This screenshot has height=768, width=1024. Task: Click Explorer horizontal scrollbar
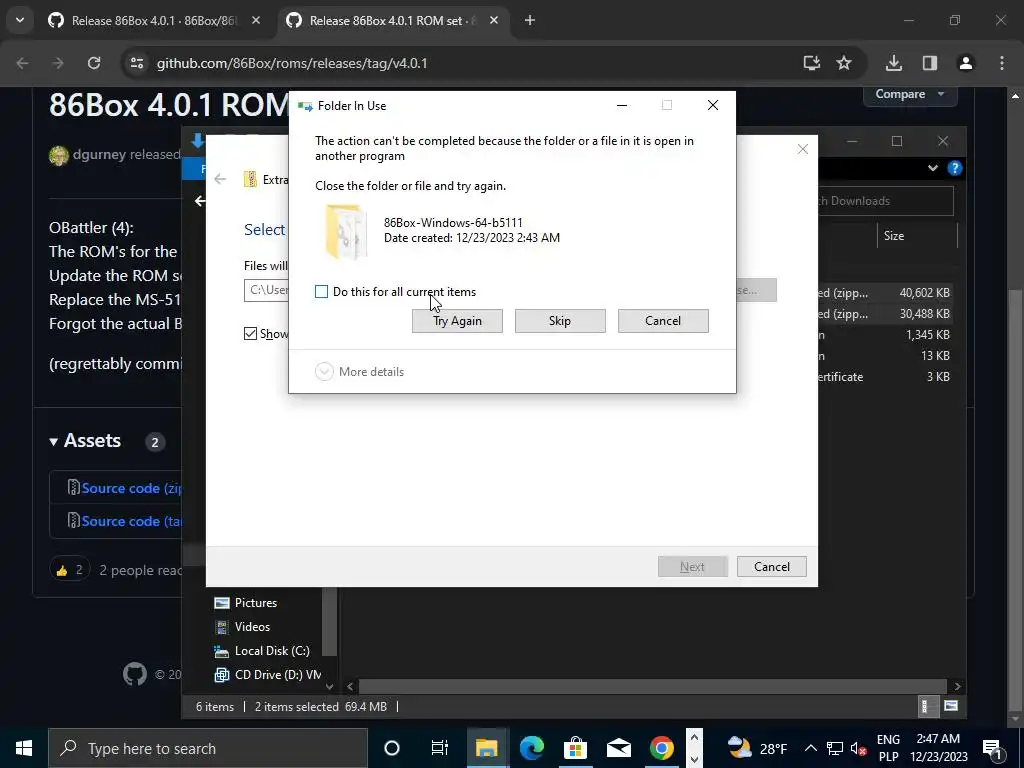click(x=652, y=686)
